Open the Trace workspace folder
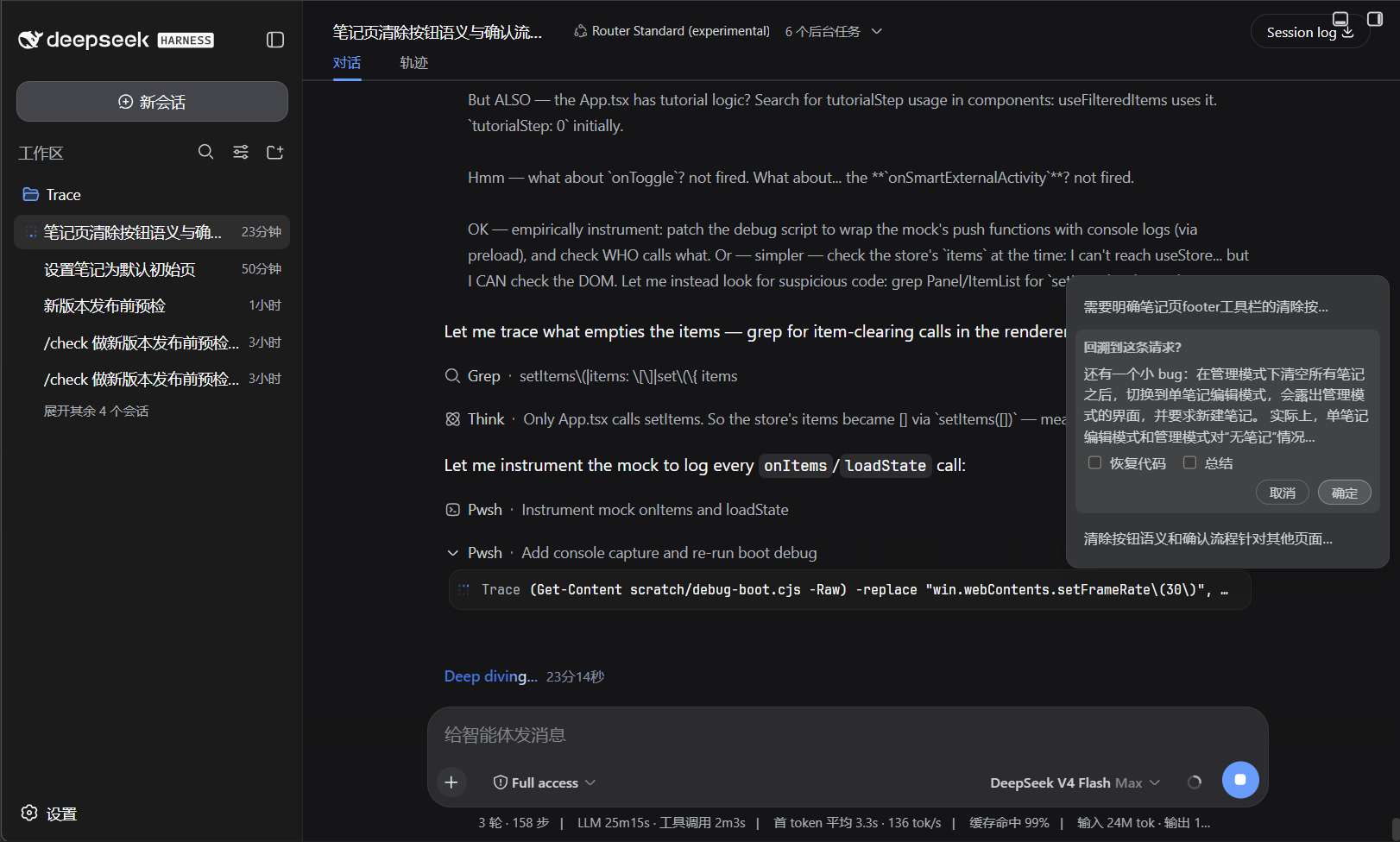This screenshot has height=842, width=1400. tap(152, 195)
